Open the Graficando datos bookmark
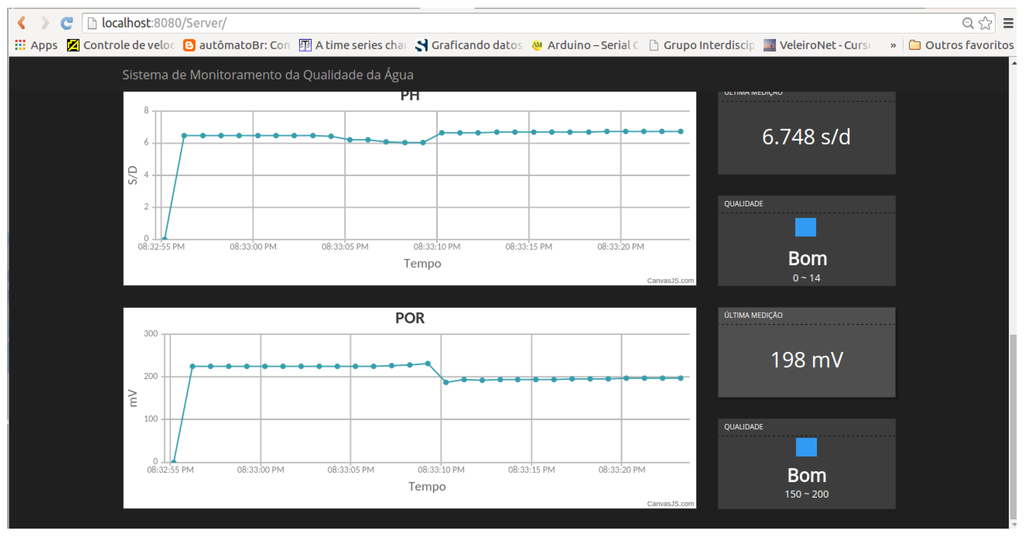 point(468,45)
